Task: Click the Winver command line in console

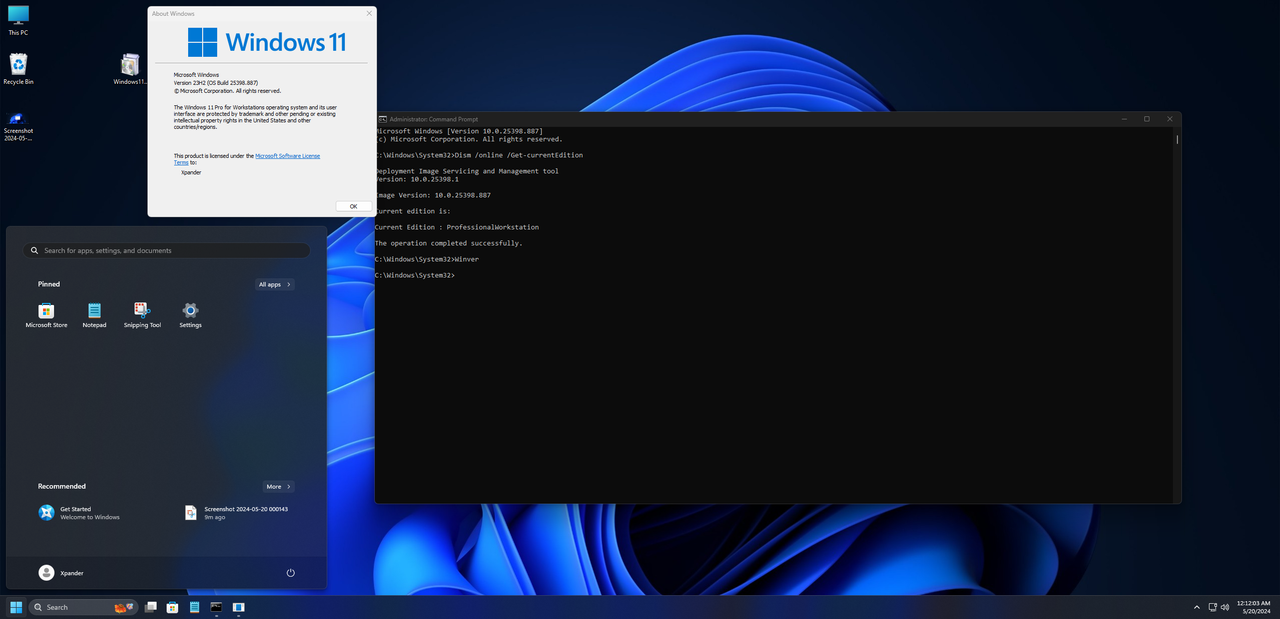Action: coord(427,259)
